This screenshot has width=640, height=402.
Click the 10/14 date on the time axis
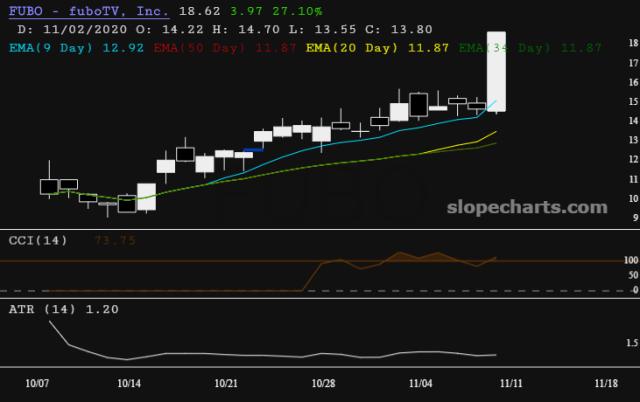click(x=129, y=383)
